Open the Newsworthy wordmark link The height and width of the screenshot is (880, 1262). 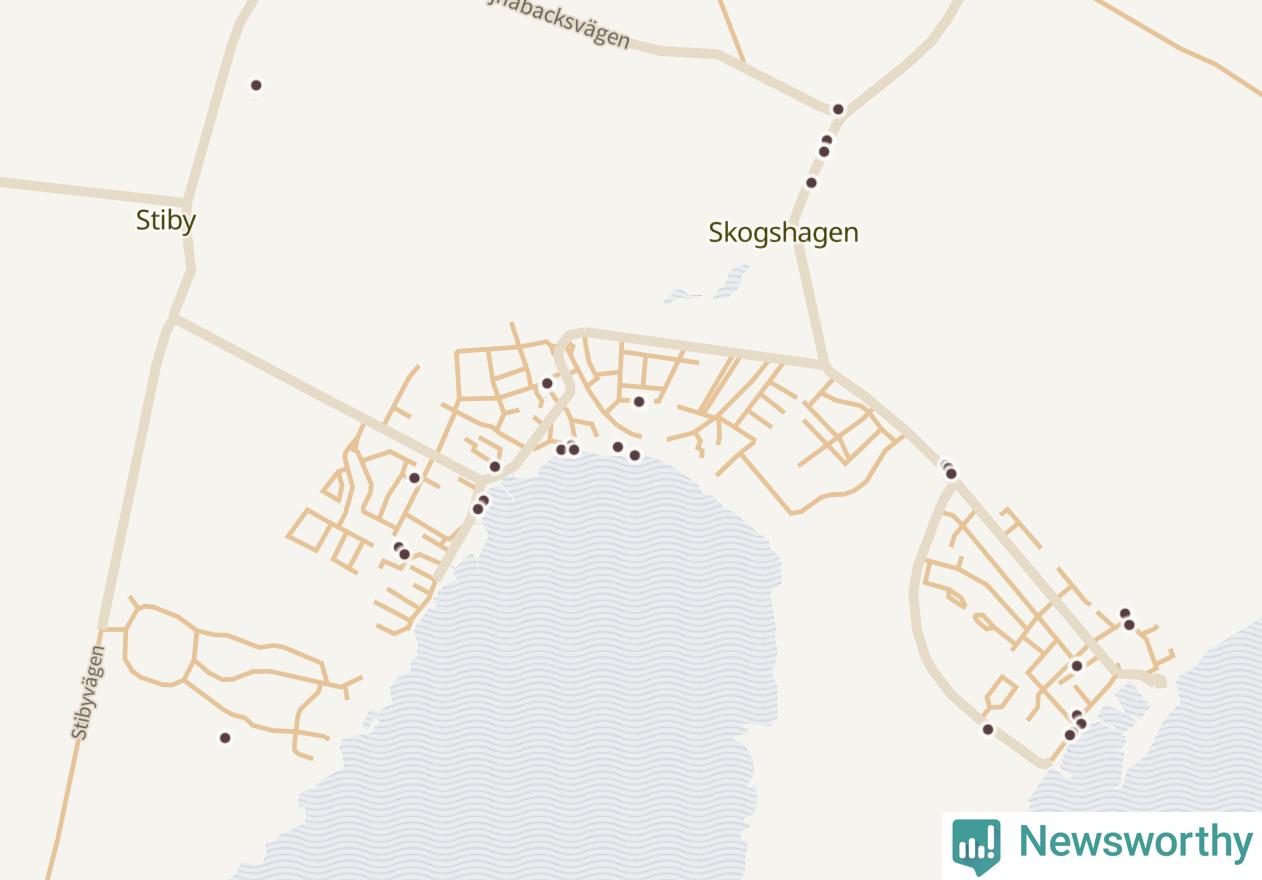tap(1135, 842)
